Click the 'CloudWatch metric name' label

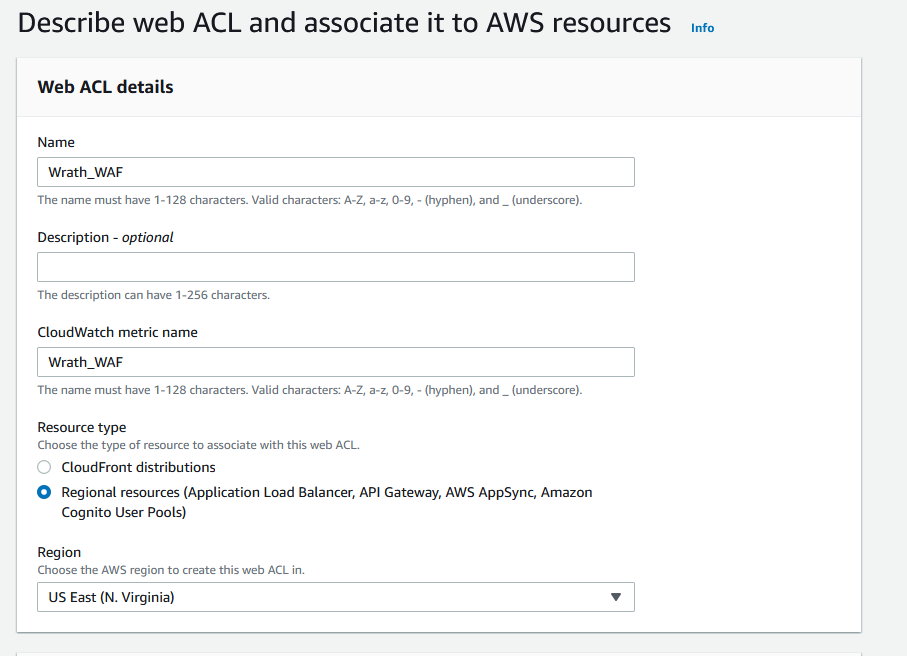117,332
